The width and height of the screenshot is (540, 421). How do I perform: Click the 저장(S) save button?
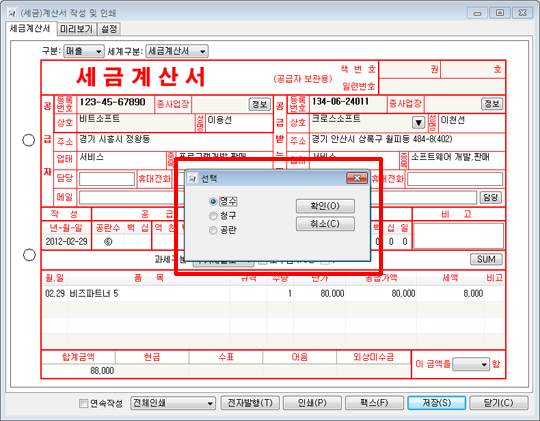pos(436,403)
